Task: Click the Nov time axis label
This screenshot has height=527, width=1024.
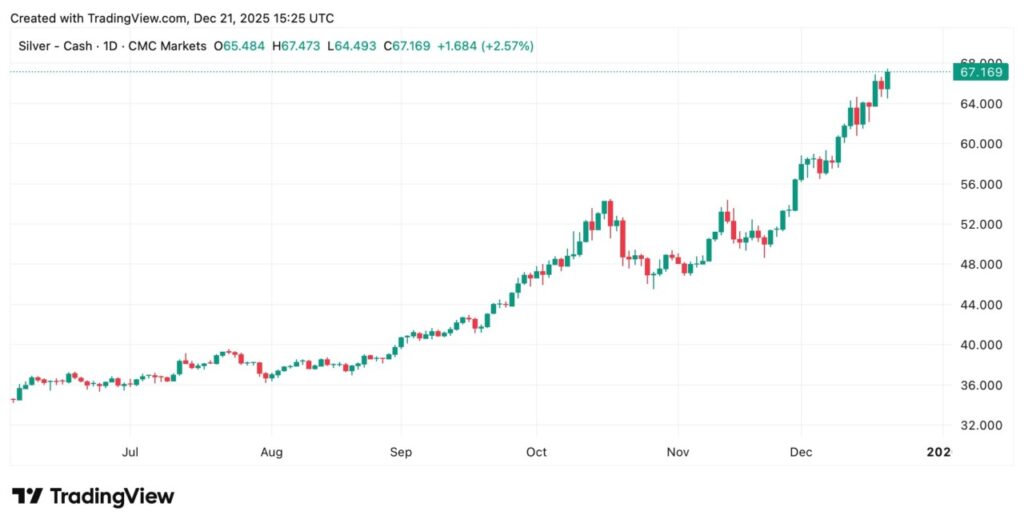Action: pos(678,452)
